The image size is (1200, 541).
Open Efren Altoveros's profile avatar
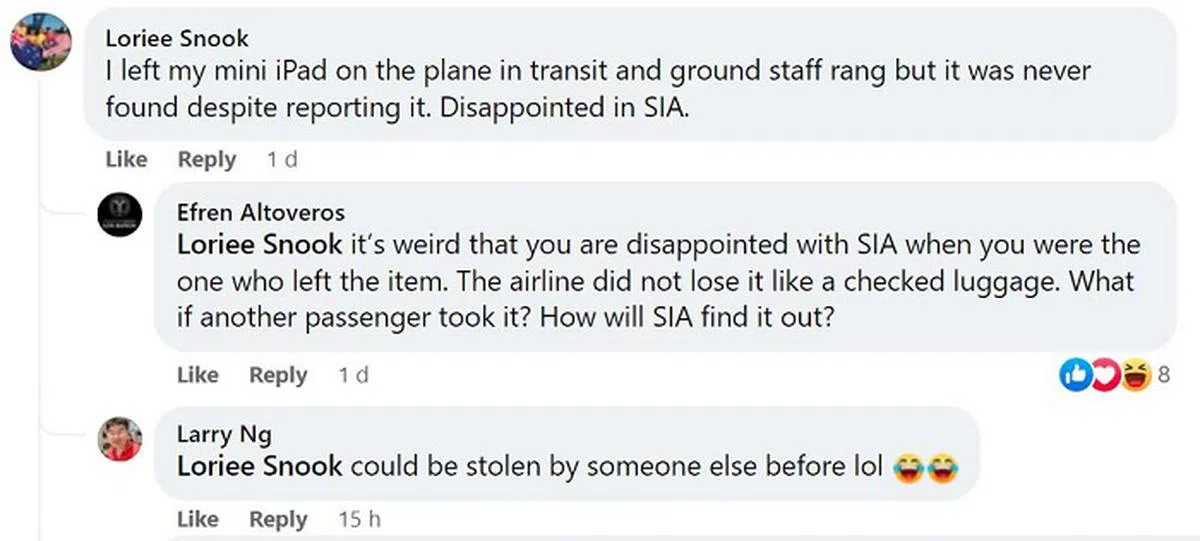pyautogui.click(x=119, y=215)
